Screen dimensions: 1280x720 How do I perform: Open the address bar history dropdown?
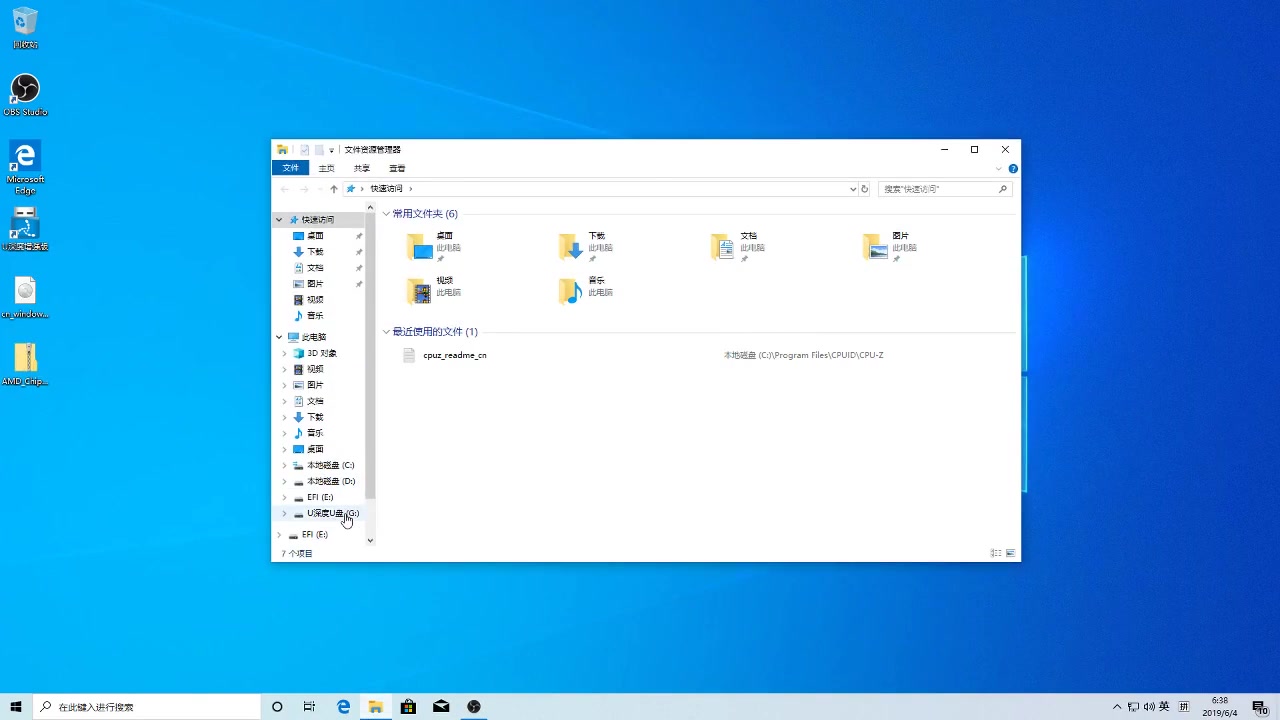pos(853,189)
